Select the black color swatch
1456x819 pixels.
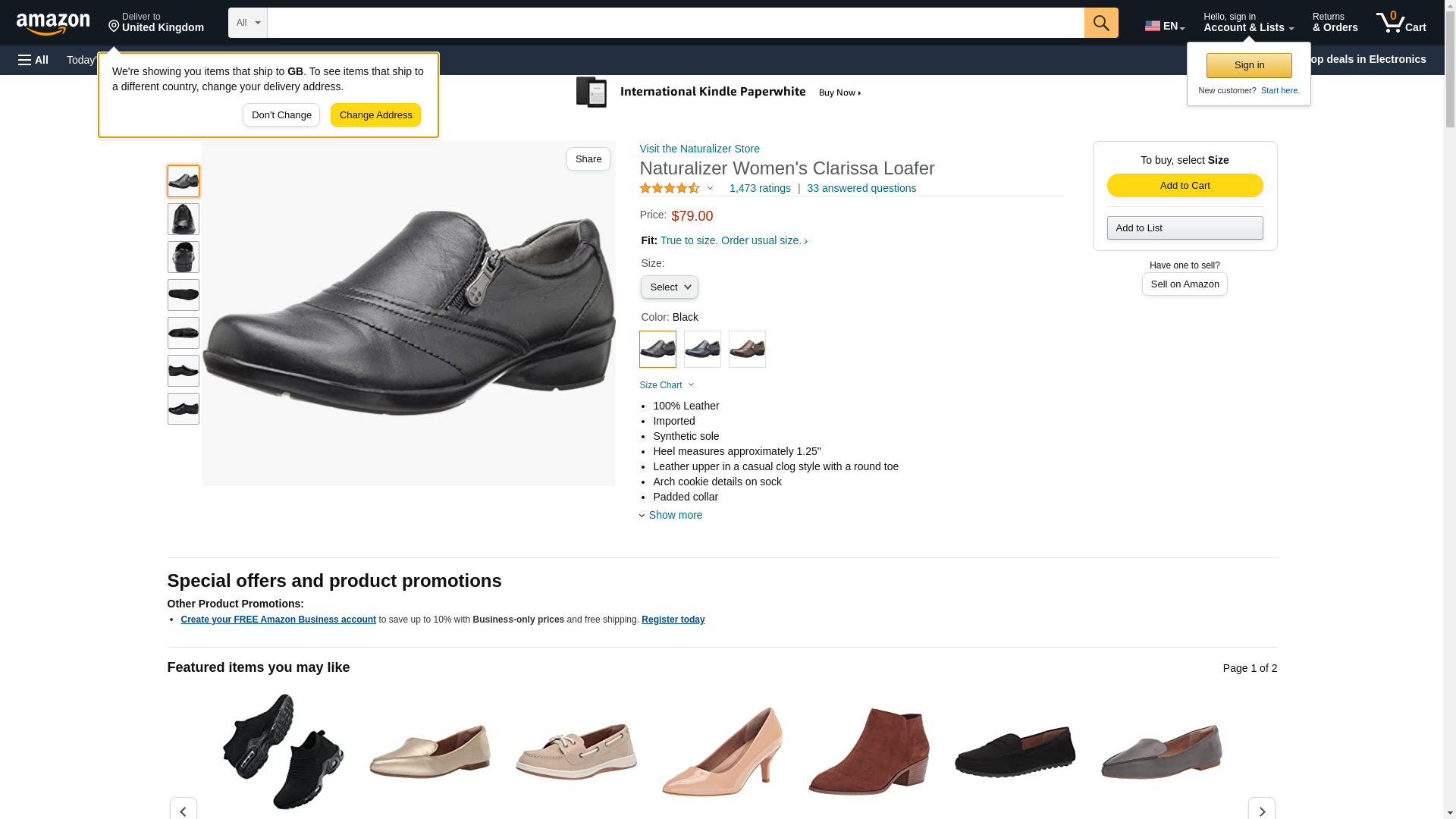(x=657, y=349)
